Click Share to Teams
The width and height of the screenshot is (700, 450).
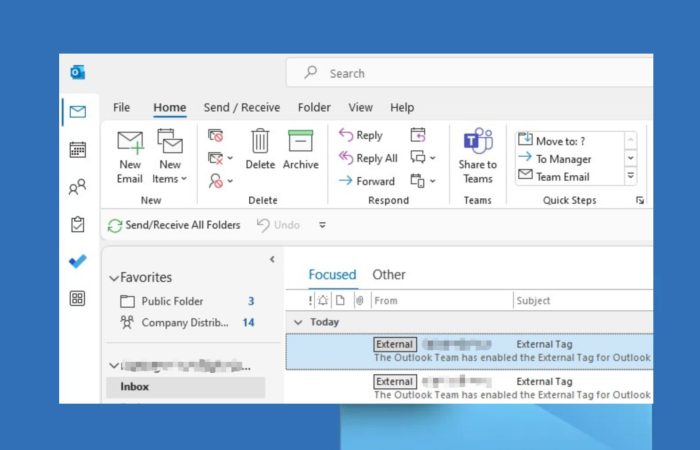coord(478,156)
